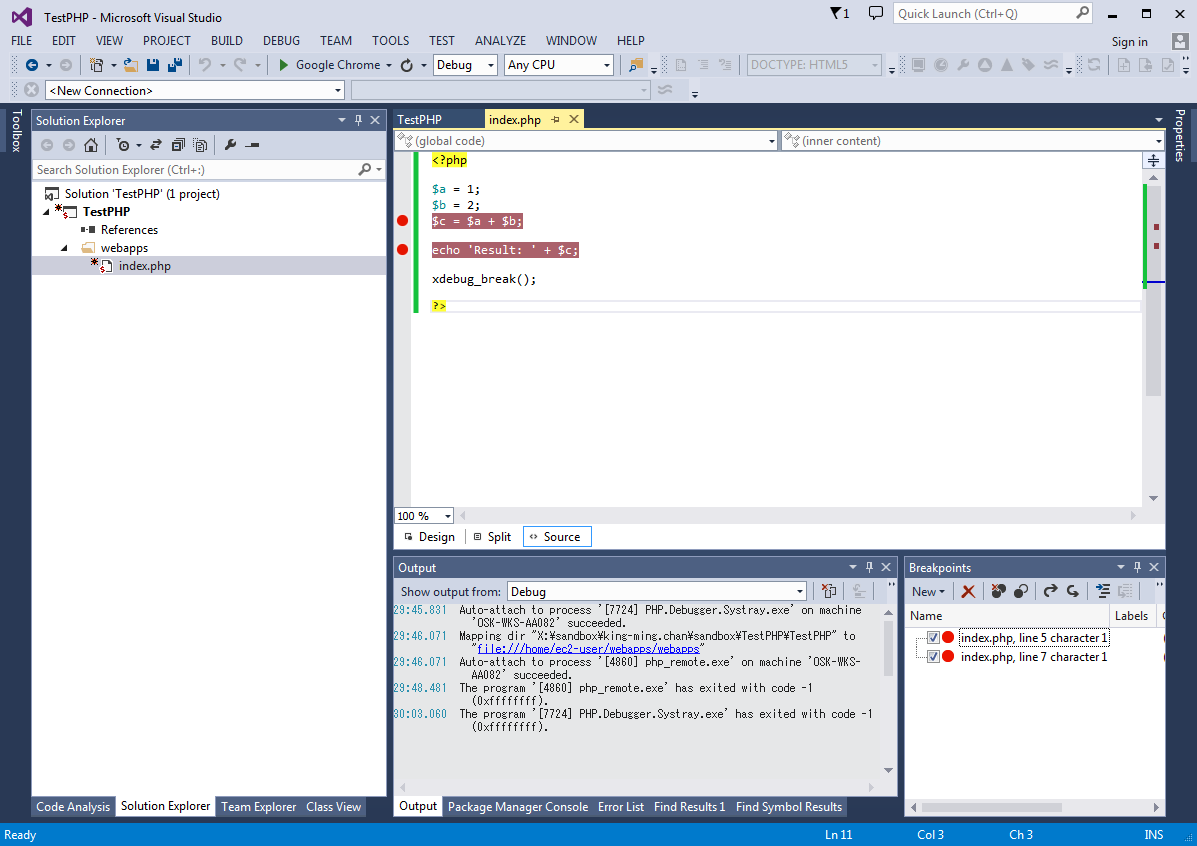Open the DEBUG menu
The image size is (1197, 846).
pyautogui.click(x=281, y=41)
